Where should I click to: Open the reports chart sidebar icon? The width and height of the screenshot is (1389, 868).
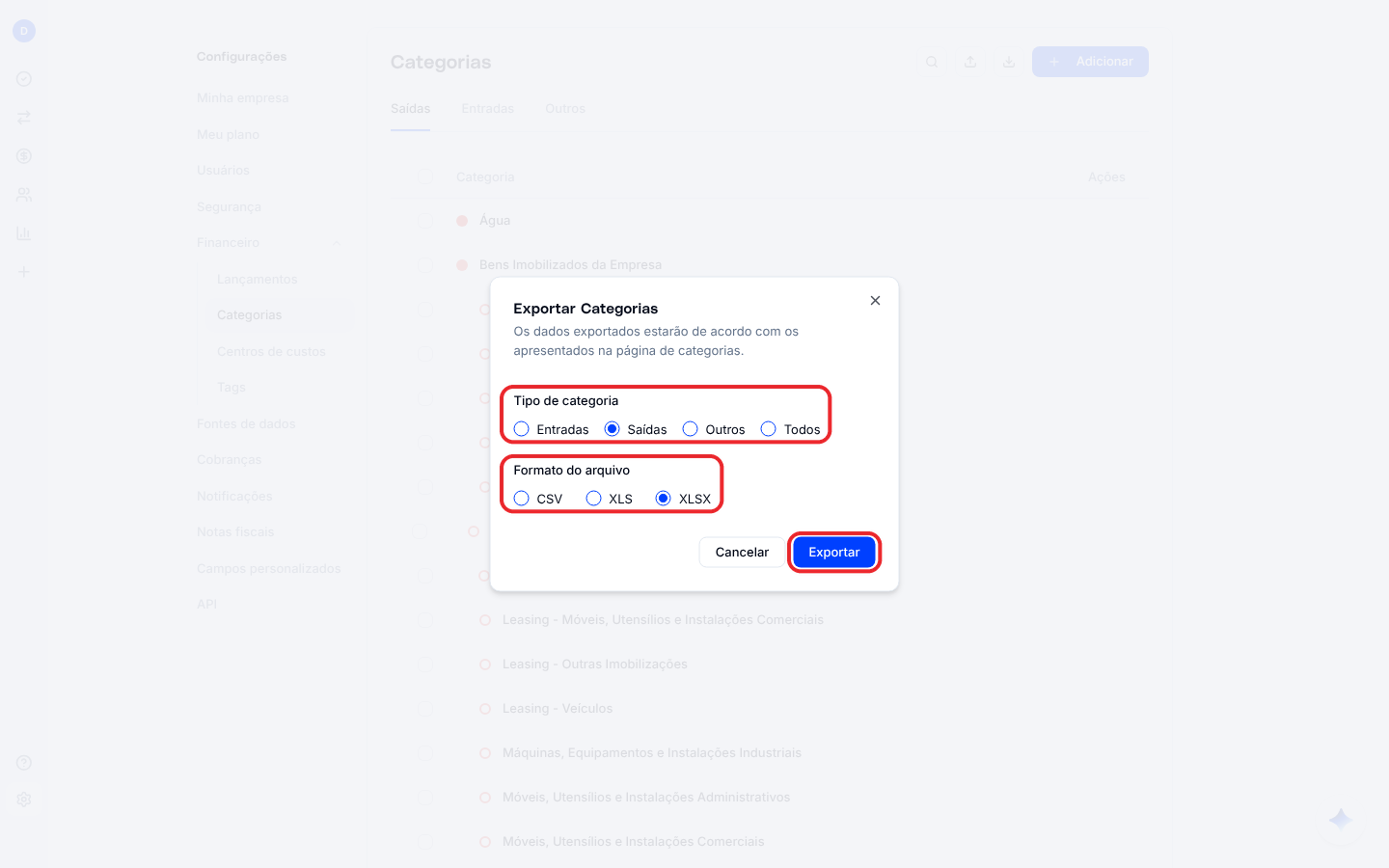coord(24,233)
